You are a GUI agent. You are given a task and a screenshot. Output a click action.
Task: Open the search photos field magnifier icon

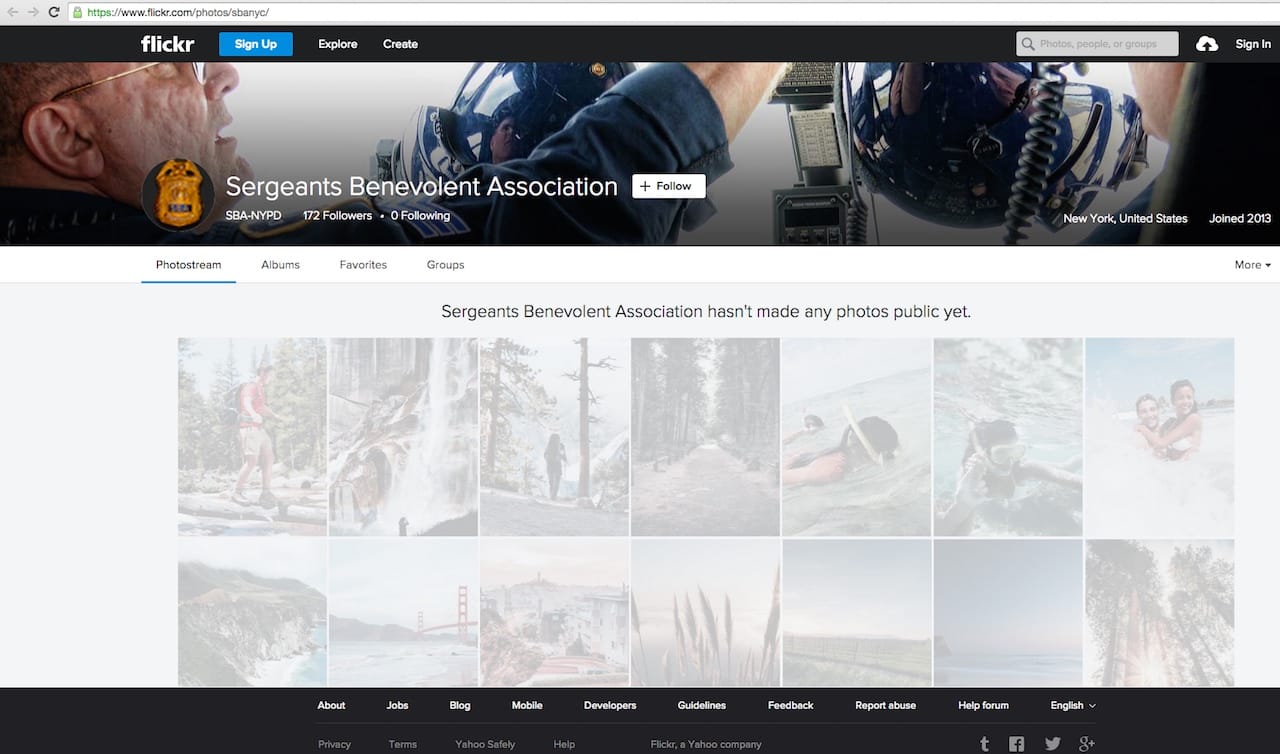1027,43
